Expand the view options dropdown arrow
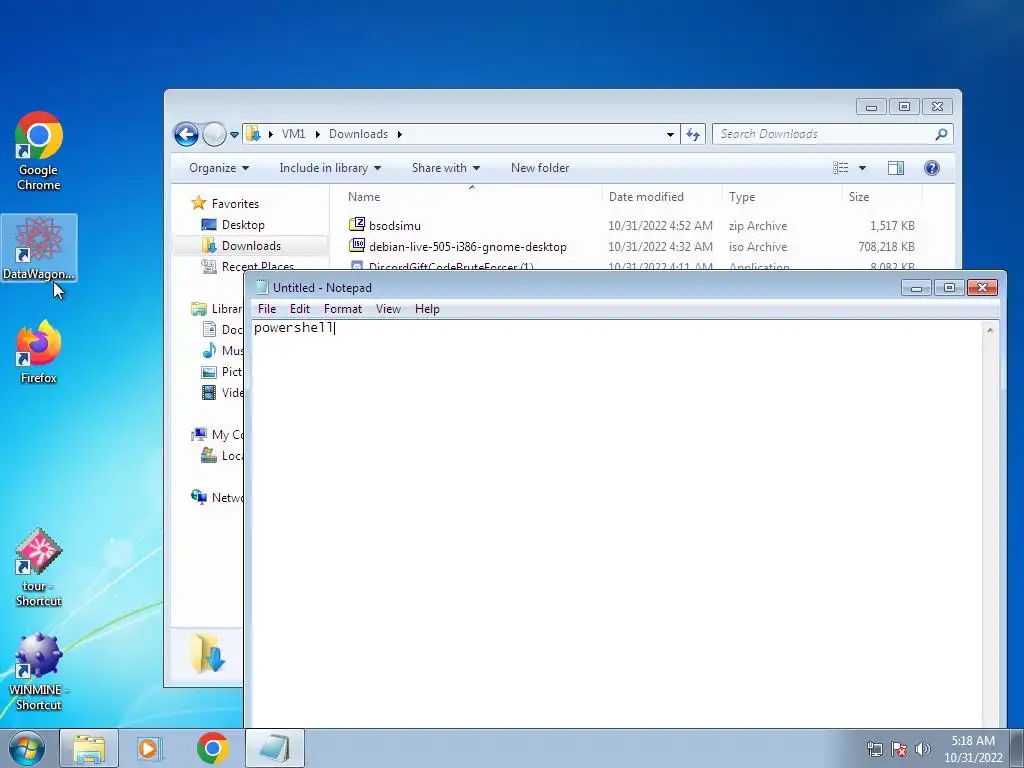The image size is (1024, 768). tap(862, 168)
